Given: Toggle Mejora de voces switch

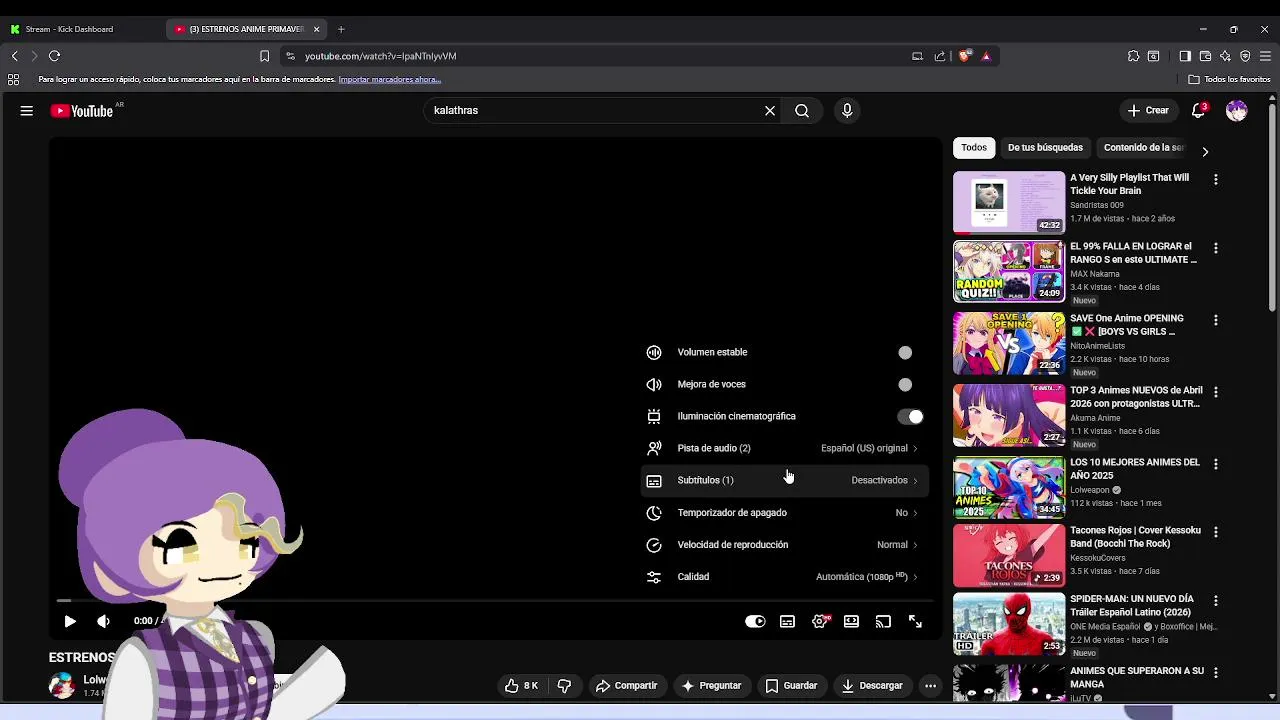Looking at the screenshot, I should (x=911, y=384).
